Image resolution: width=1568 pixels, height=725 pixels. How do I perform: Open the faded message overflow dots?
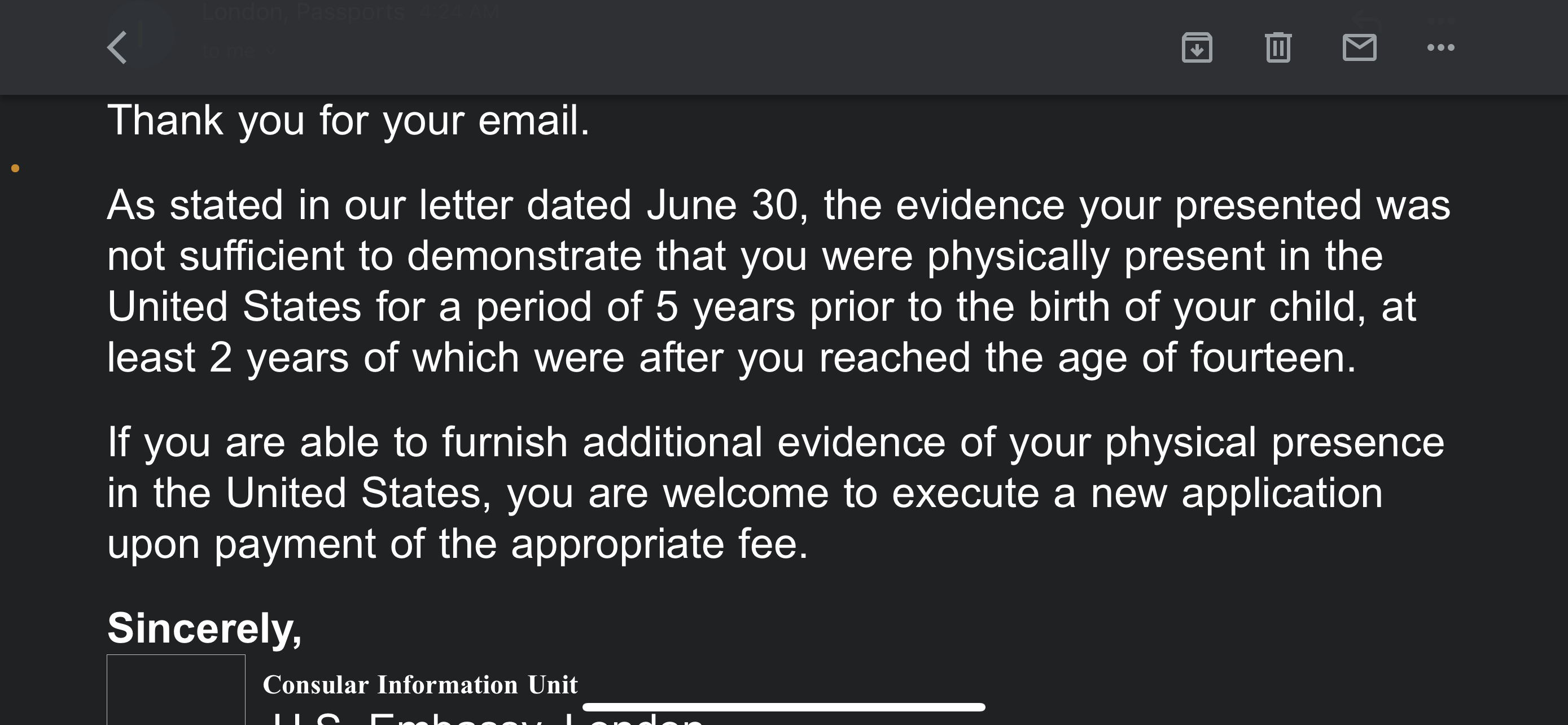(x=1441, y=20)
